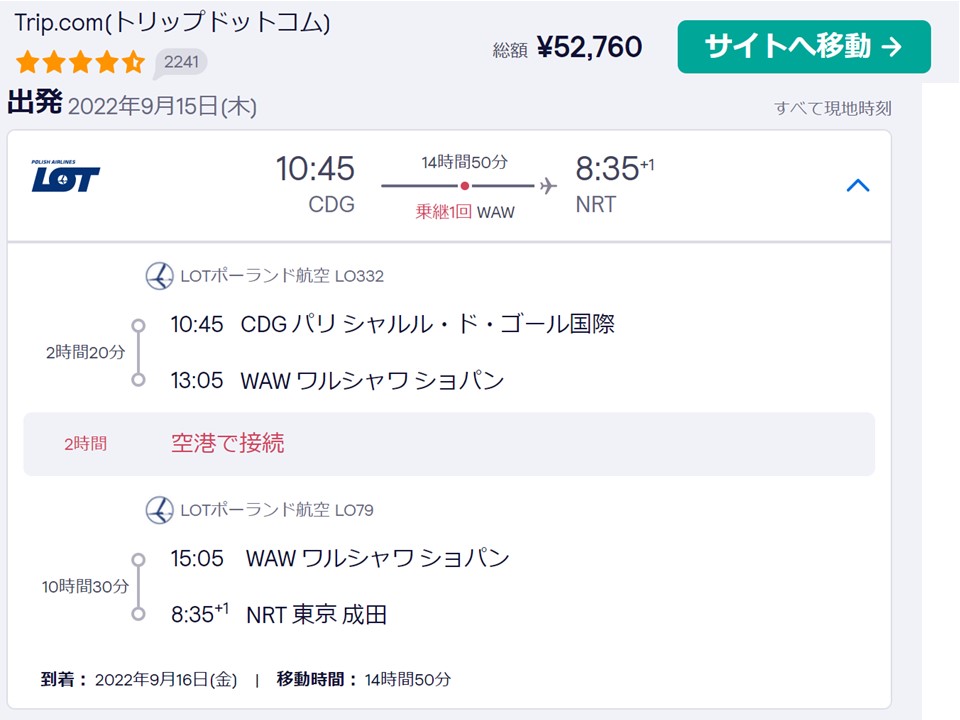Click the red stopover dot on the route line

coord(465,186)
